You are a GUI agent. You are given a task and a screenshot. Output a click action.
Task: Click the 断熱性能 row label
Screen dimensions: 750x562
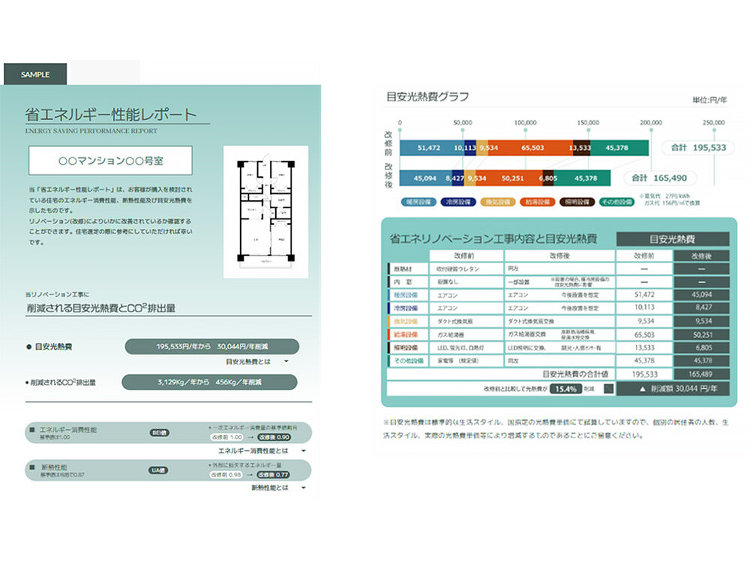54,467
